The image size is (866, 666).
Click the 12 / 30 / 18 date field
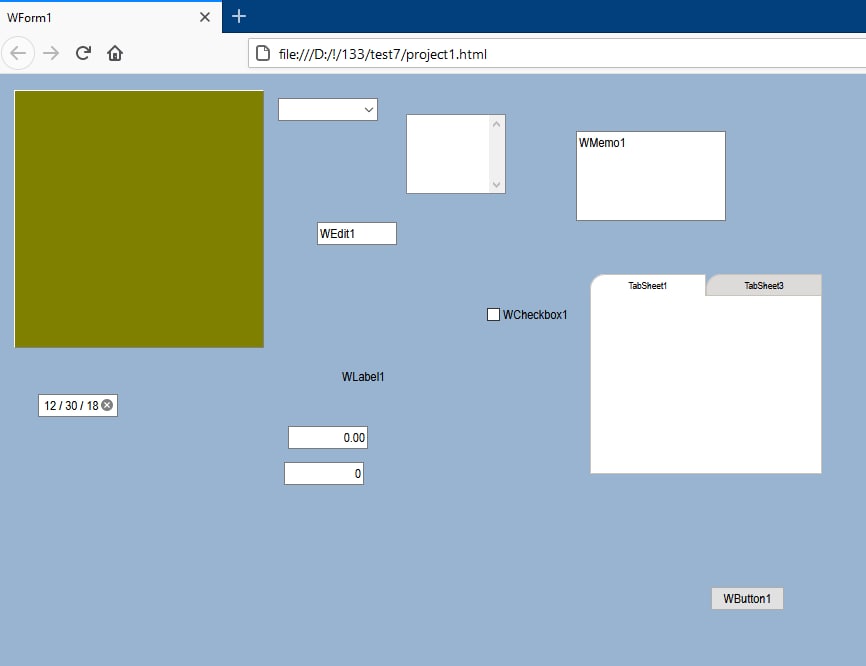point(78,406)
